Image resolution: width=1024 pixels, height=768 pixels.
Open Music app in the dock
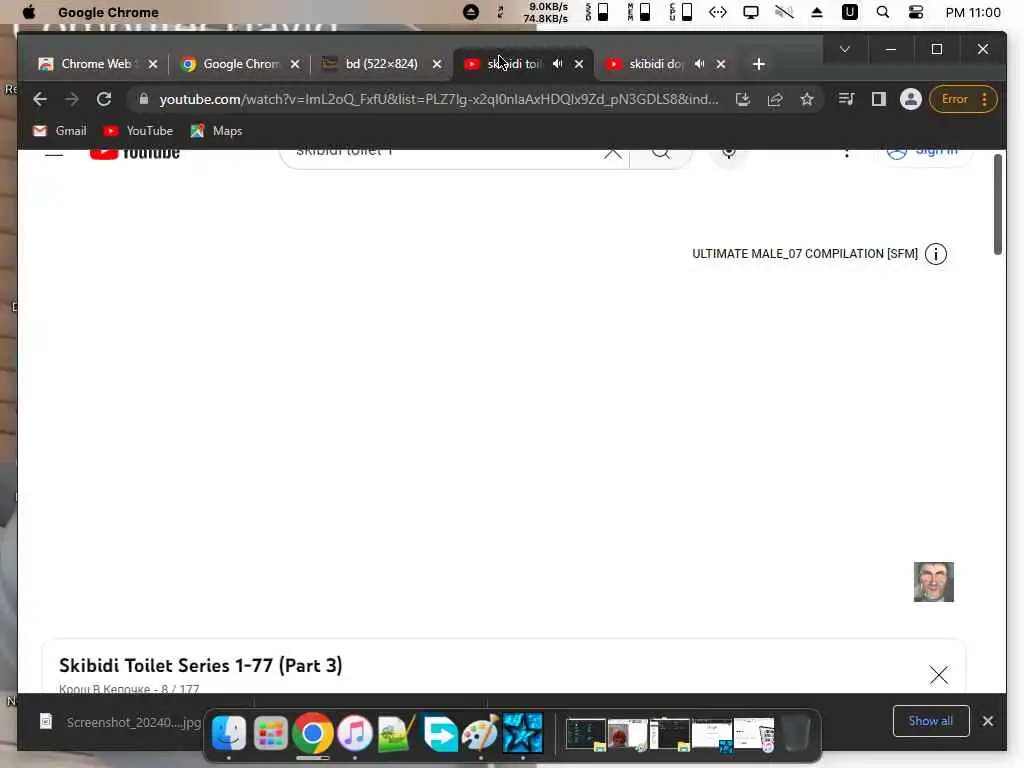[355, 733]
